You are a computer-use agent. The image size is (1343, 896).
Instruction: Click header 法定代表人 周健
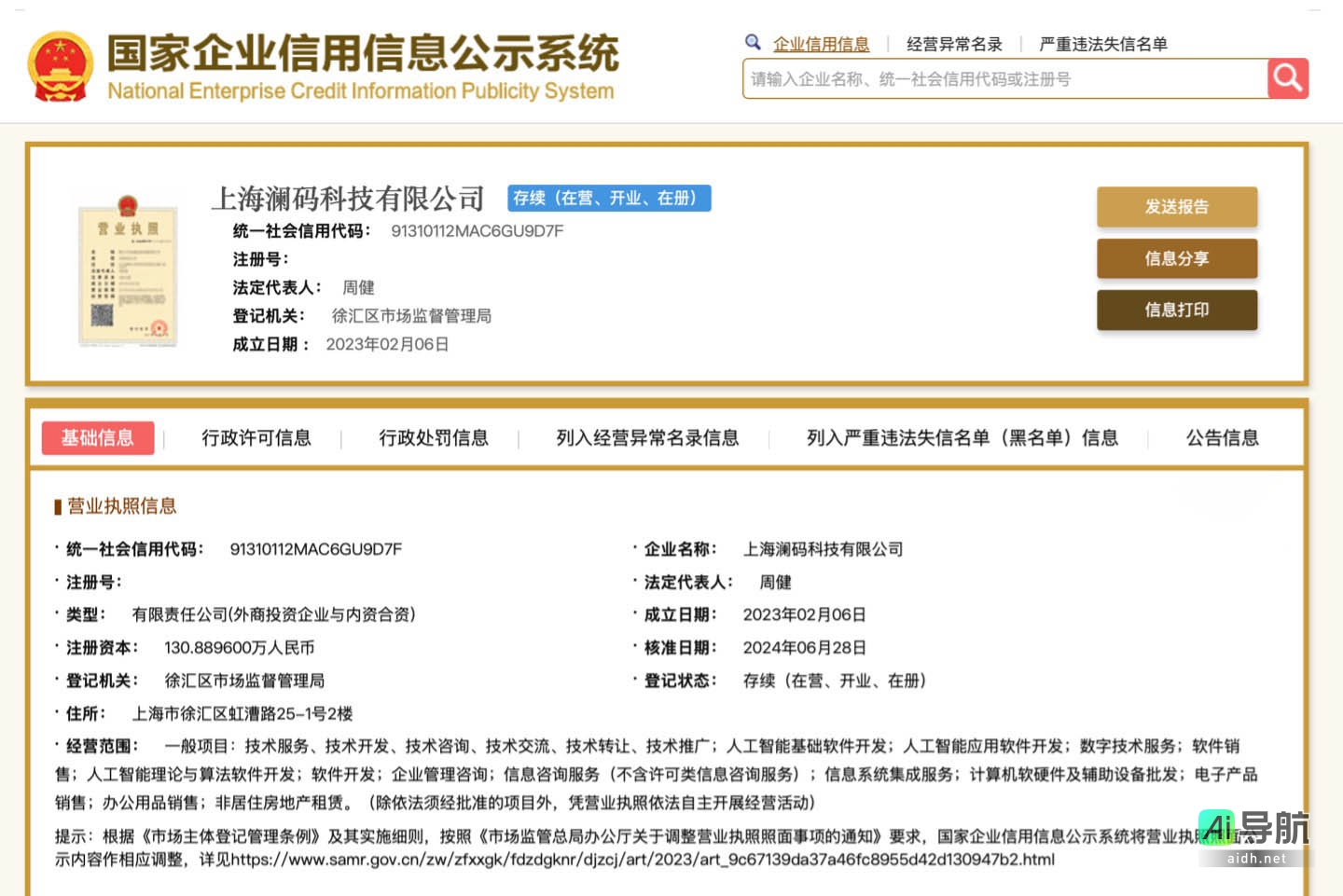click(x=358, y=287)
